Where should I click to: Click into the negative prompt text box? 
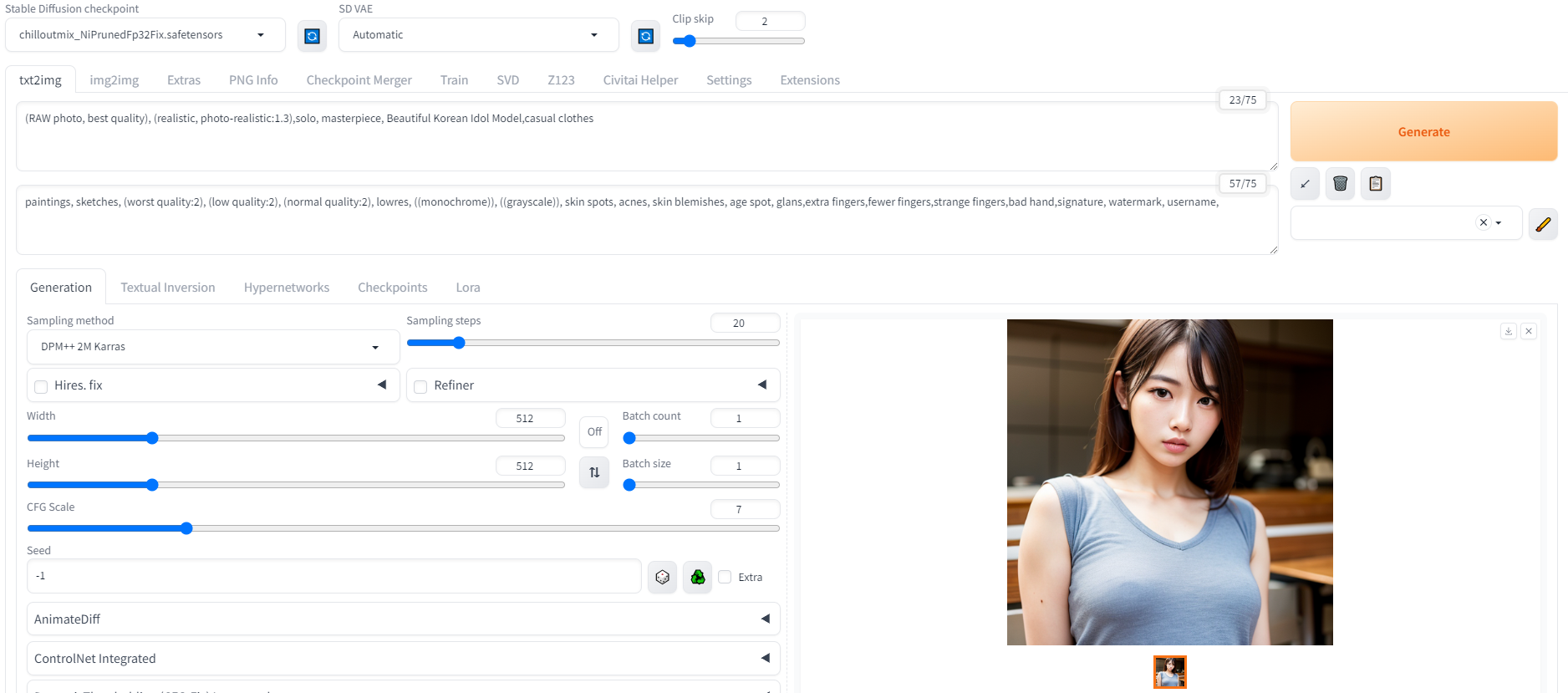tap(647, 220)
